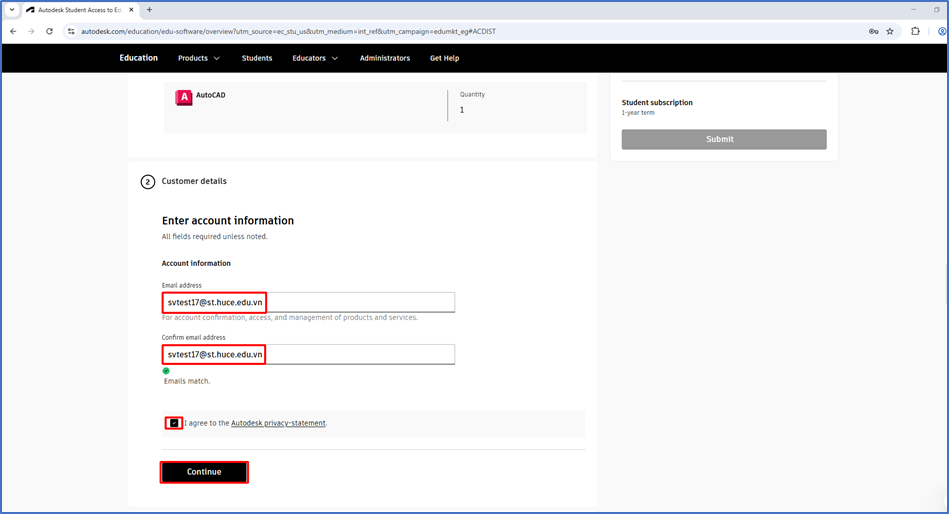The width and height of the screenshot is (949, 514).
Task: Reload the page with the refresh icon
Action: (49, 31)
